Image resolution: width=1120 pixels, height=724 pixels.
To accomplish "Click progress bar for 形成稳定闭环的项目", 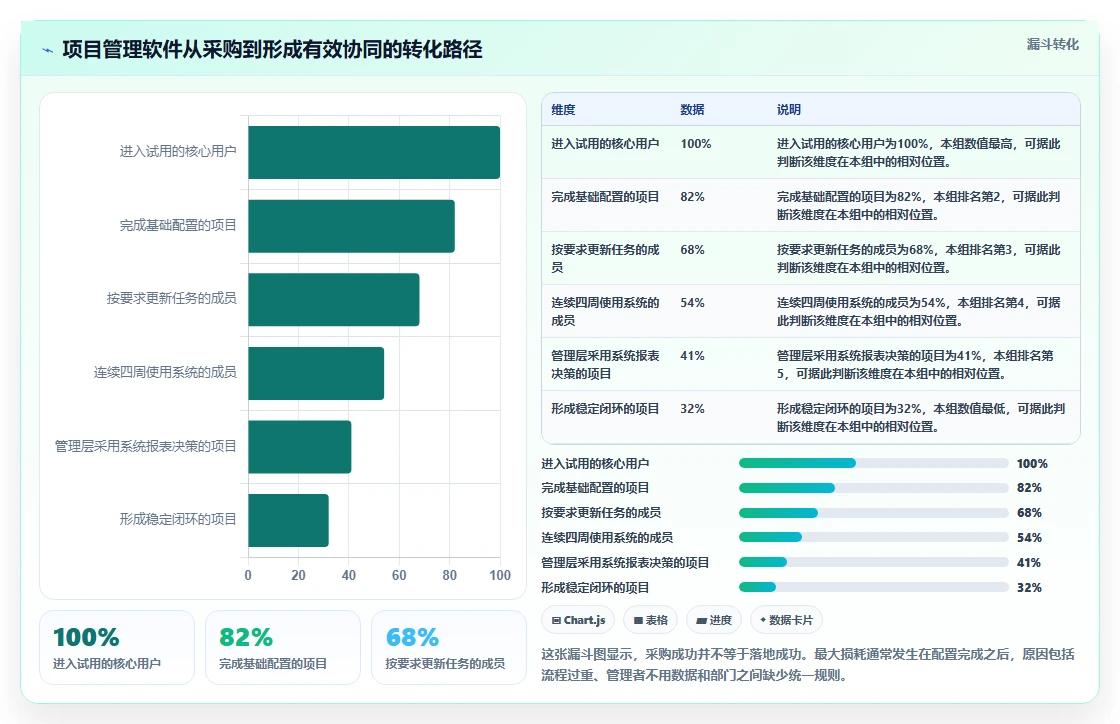I will coord(874,588).
